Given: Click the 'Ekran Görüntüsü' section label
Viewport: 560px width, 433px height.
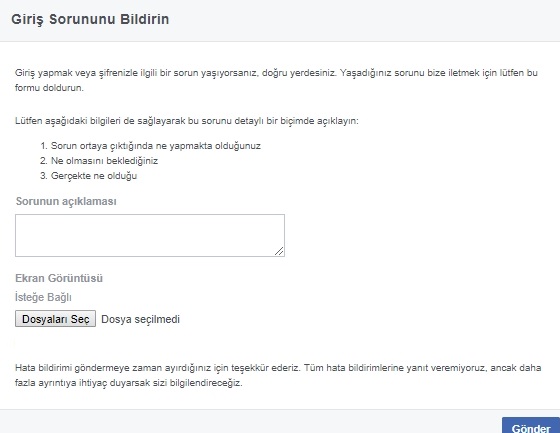Looking at the screenshot, I should [x=59, y=278].
